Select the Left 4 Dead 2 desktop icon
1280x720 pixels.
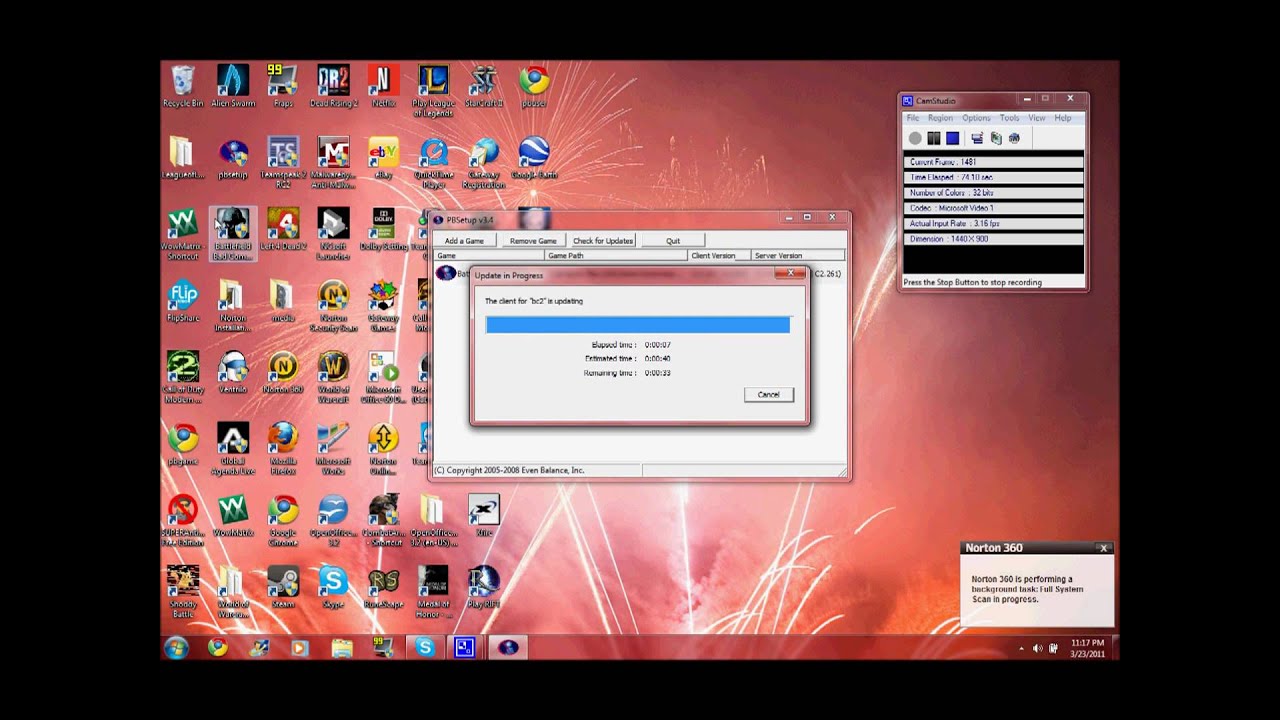coord(283,230)
